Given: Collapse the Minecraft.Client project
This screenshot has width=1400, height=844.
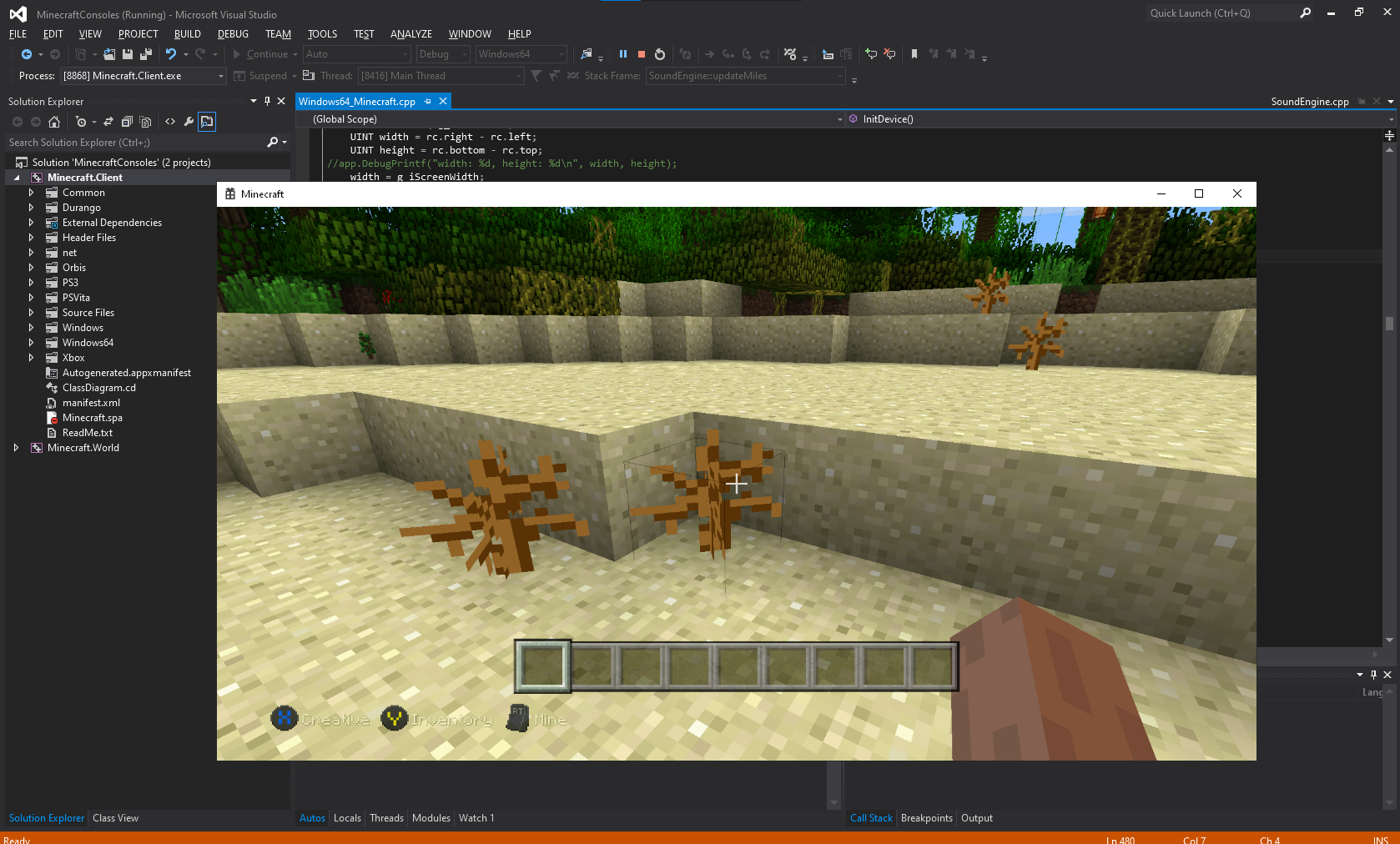Looking at the screenshot, I should [x=16, y=178].
